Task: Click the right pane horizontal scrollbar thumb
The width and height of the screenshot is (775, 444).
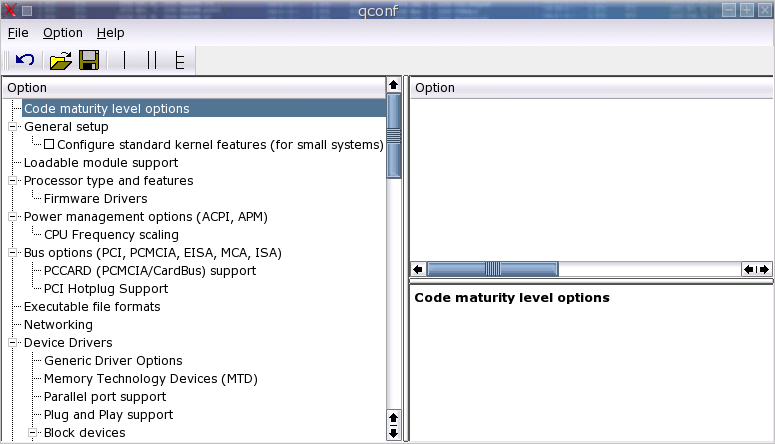Action: click(492, 269)
